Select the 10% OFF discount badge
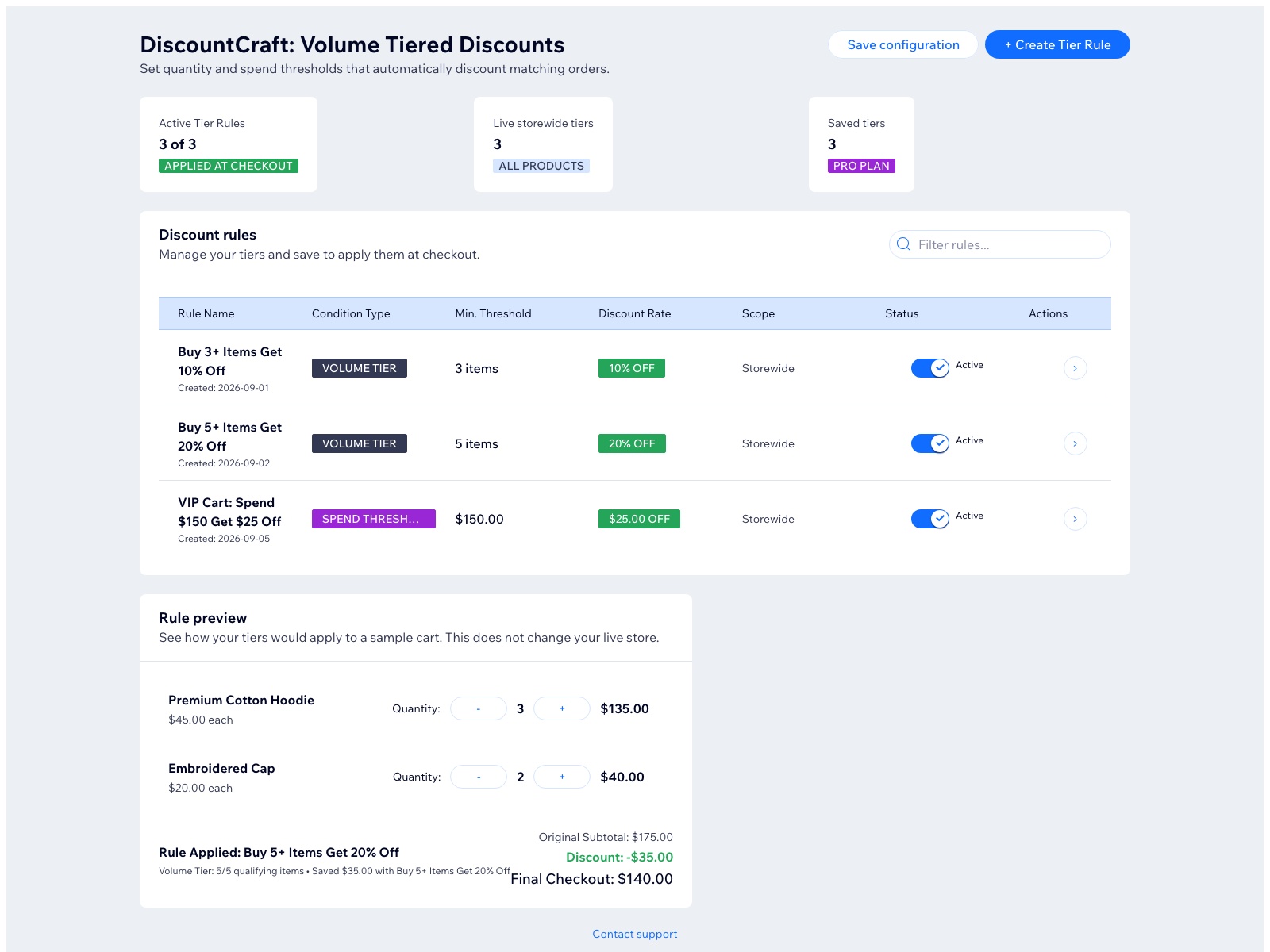The height and width of the screenshot is (952, 1270). tap(632, 368)
